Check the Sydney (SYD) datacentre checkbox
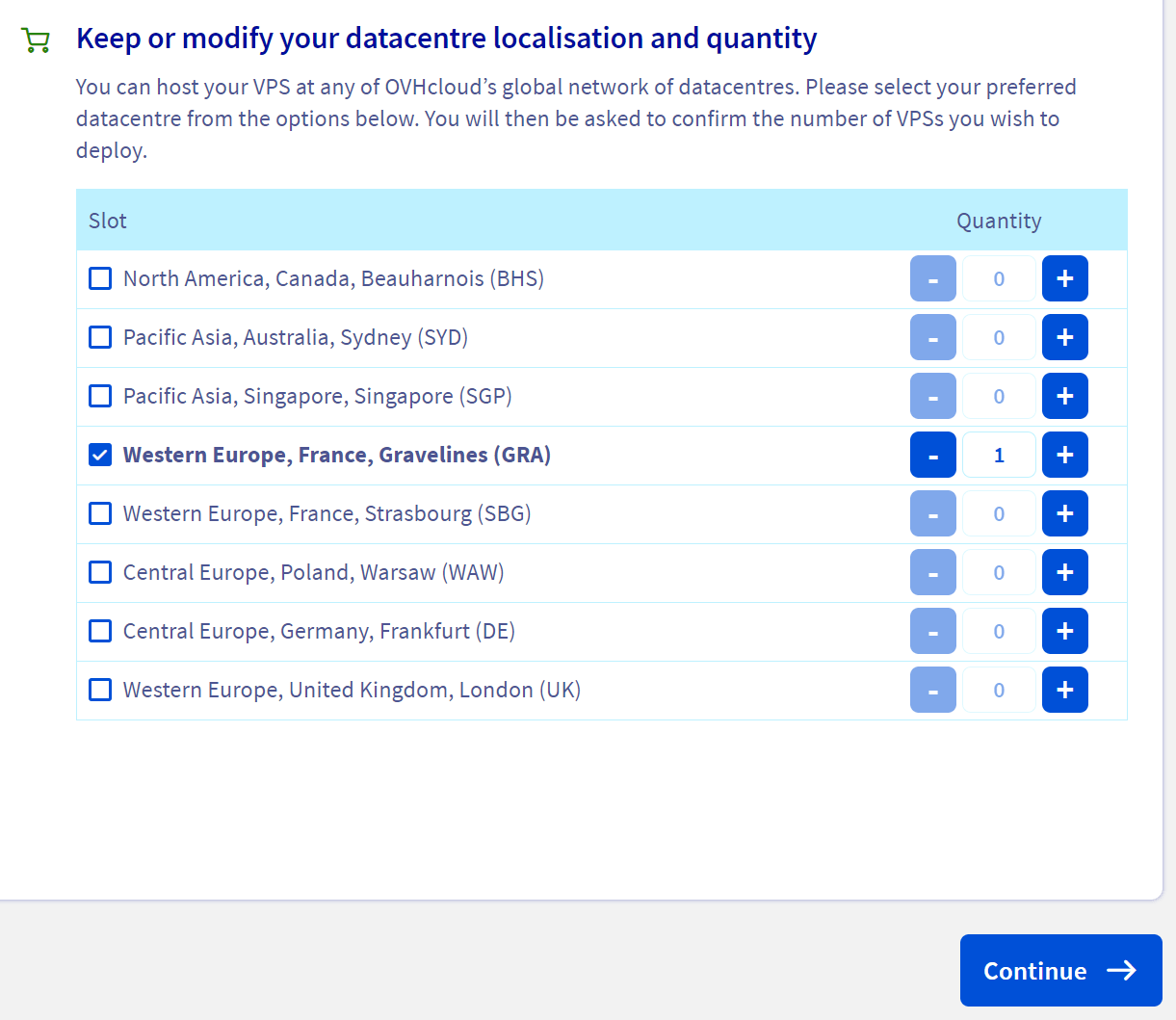This screenshot has height=1020, width=1176. (100, 337)
